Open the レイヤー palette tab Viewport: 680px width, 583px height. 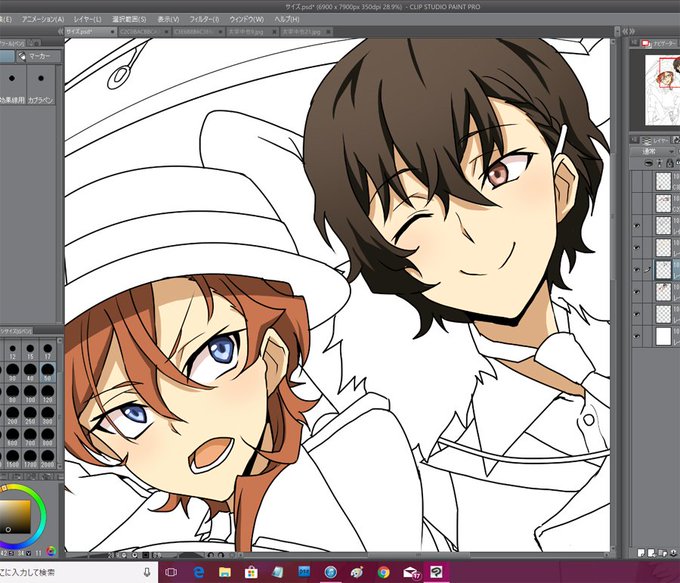pyautogui.click(x=655, y=140)
